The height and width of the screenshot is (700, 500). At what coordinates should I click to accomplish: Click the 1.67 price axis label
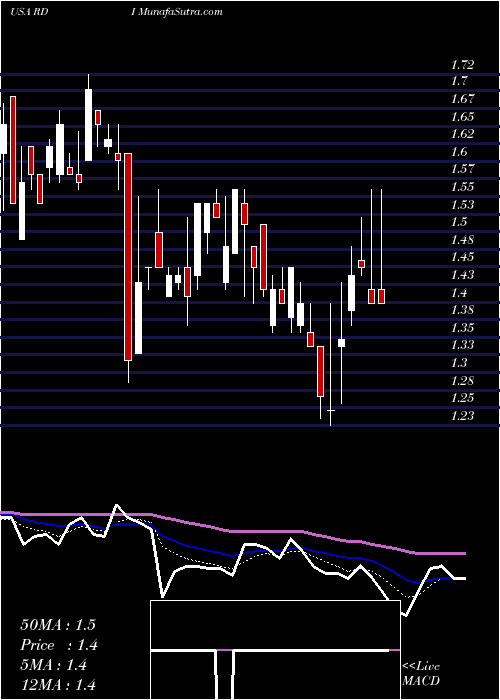point(462,99)
